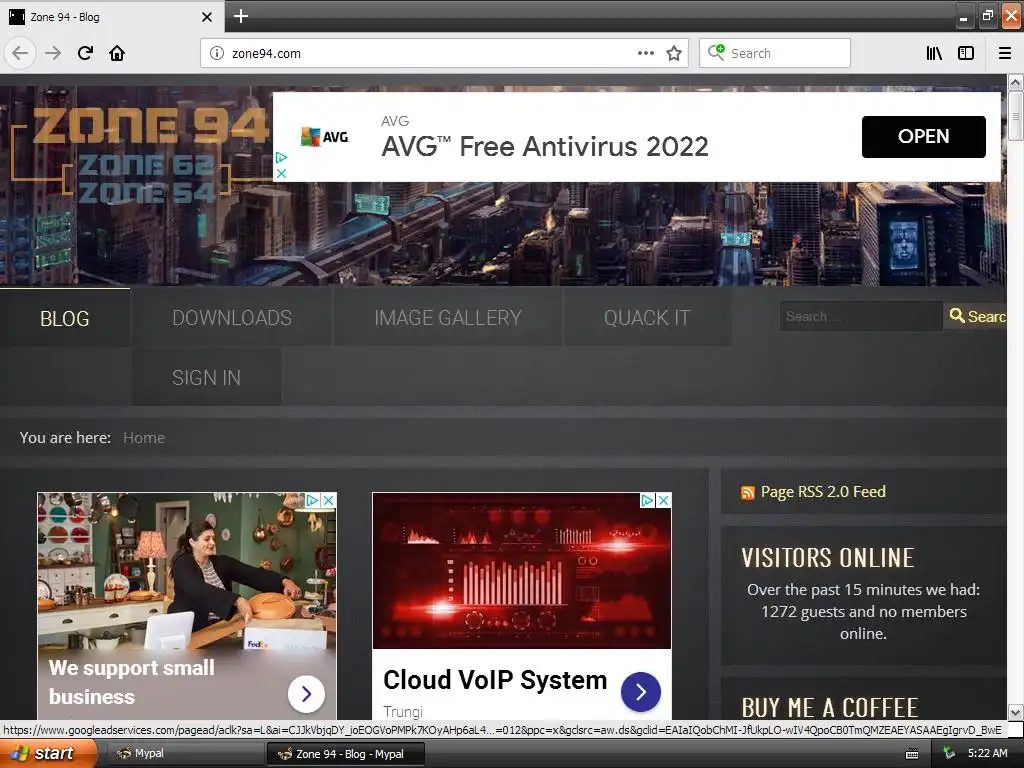The height and width of the screenshot is (768, 1024).
Task: Open AdChoices on Cloud VoIP ad
Action: coord(647,500)
